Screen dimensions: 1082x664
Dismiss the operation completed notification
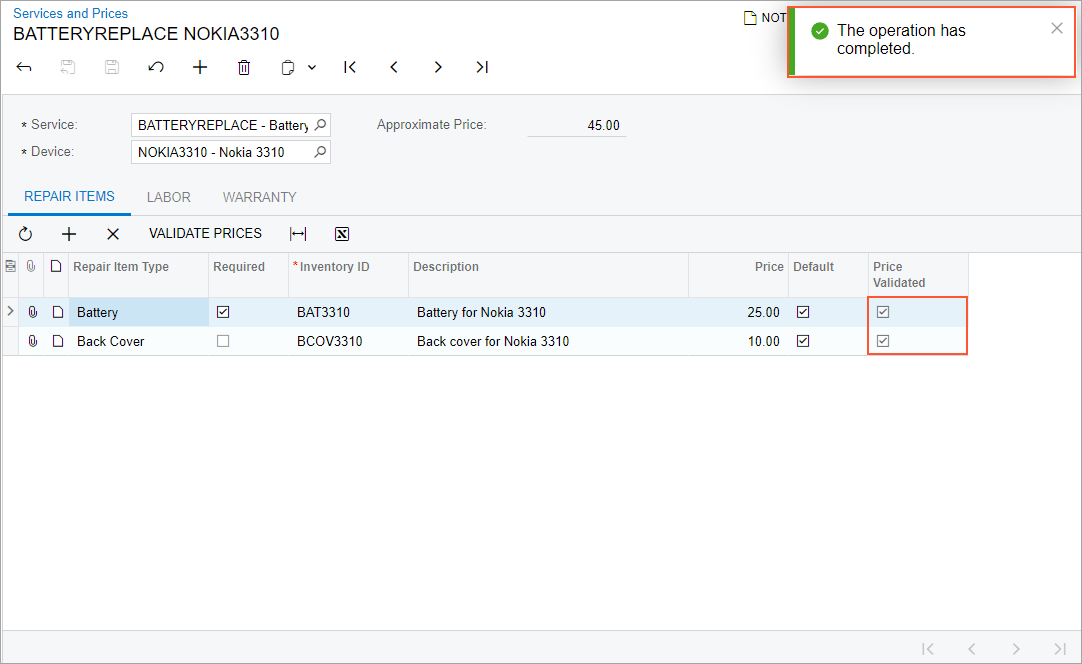point(1057,28)
